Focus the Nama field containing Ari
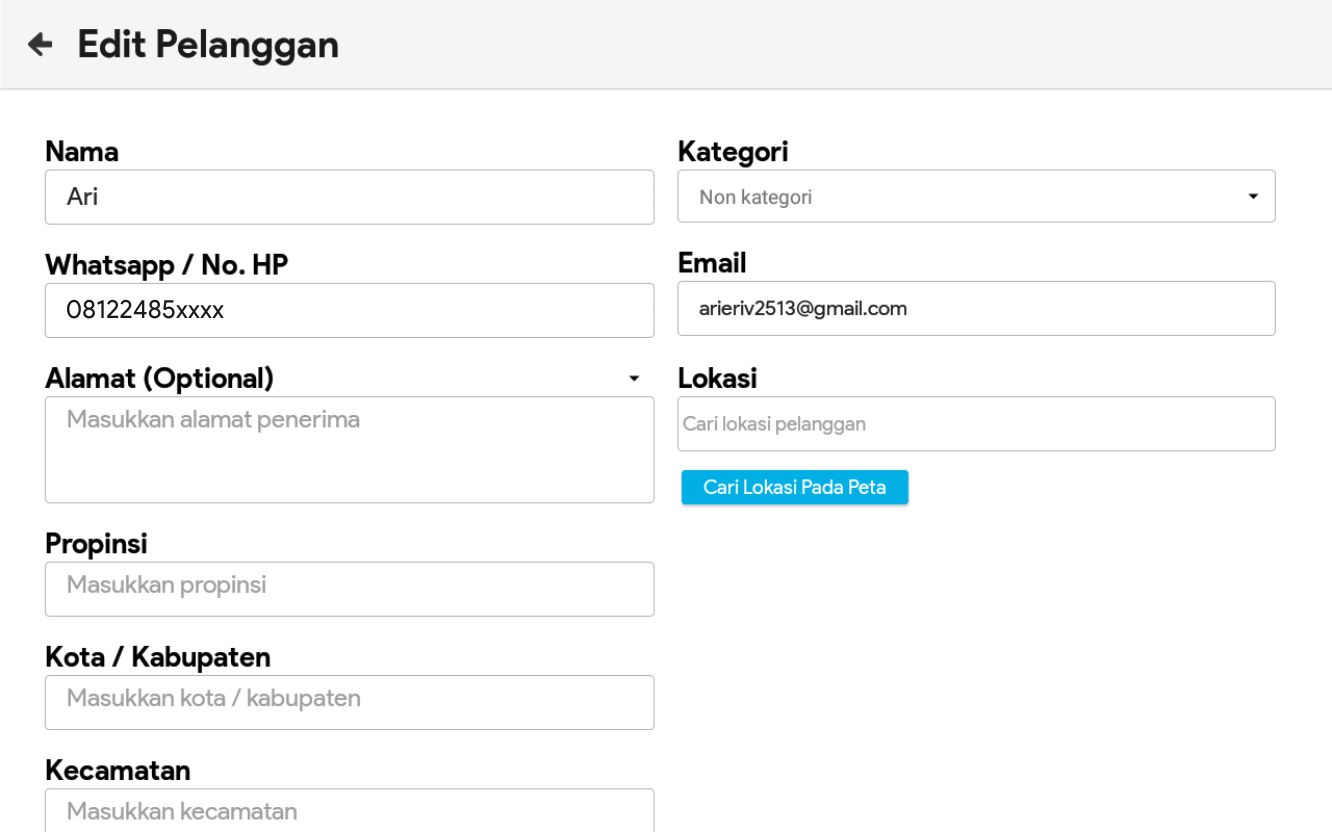The width and height of the screenshot is (1332, 832). click(349, 197)
